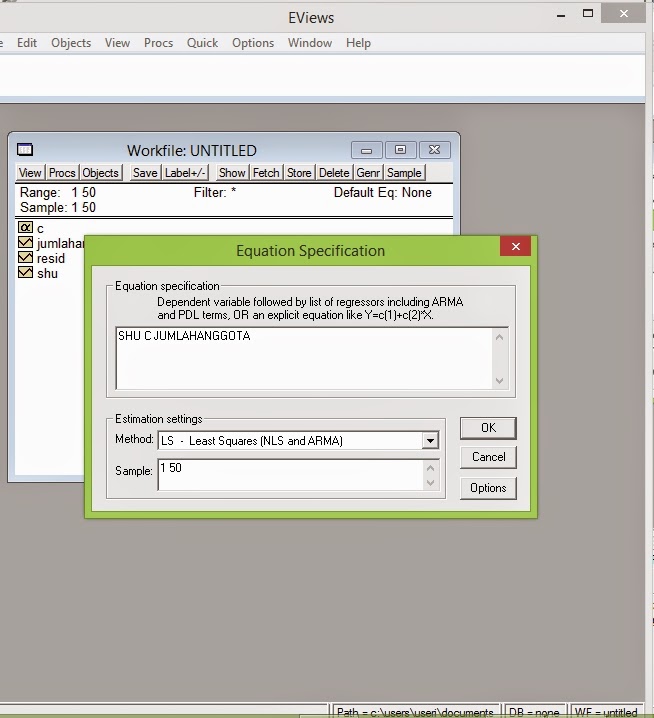This screenshot has height=718, width=654.
Task: Open the Procs menu in main menu bar
Action: click(x=158, y=43)
